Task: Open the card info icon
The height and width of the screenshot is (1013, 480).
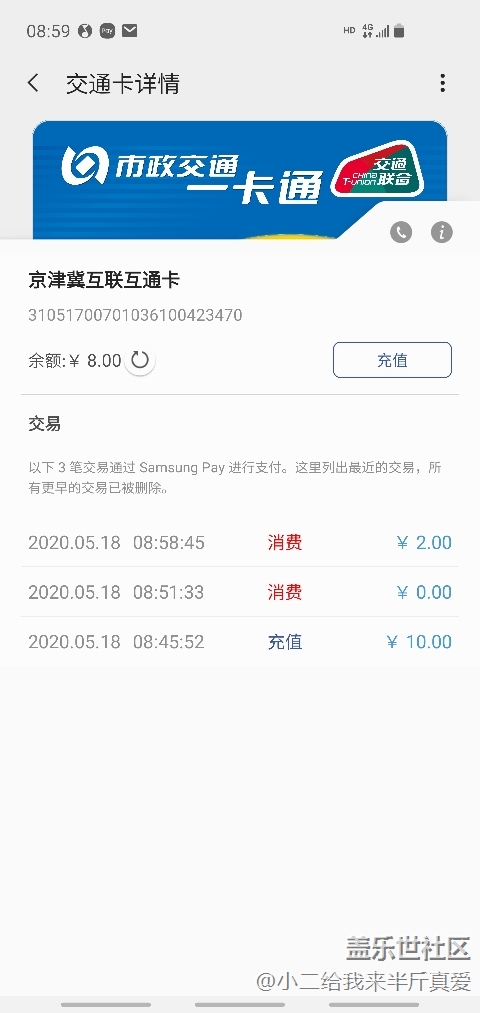Action: pos(442,232)
